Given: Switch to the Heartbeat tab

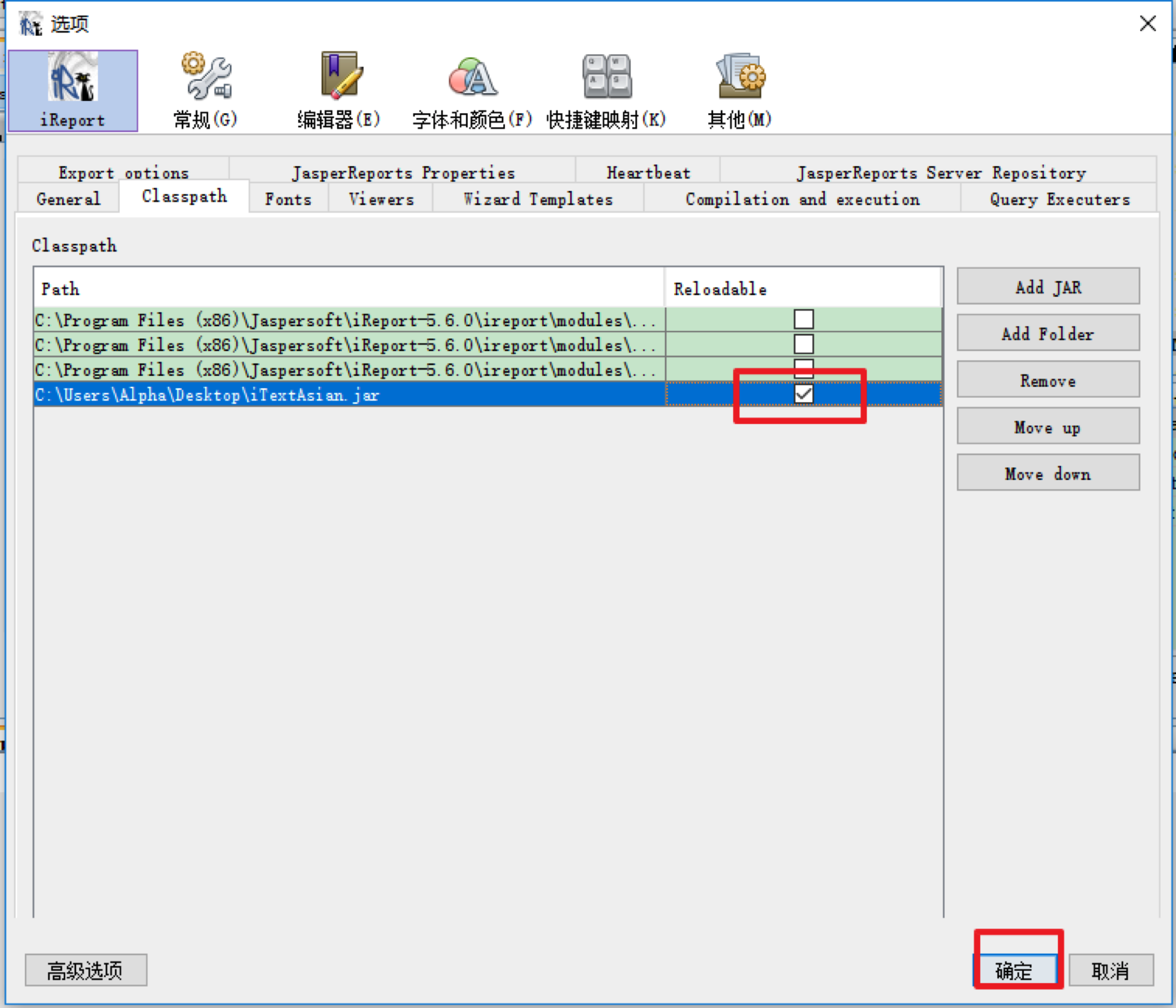Looking at the screenshot, I should (x=648, y=170).
